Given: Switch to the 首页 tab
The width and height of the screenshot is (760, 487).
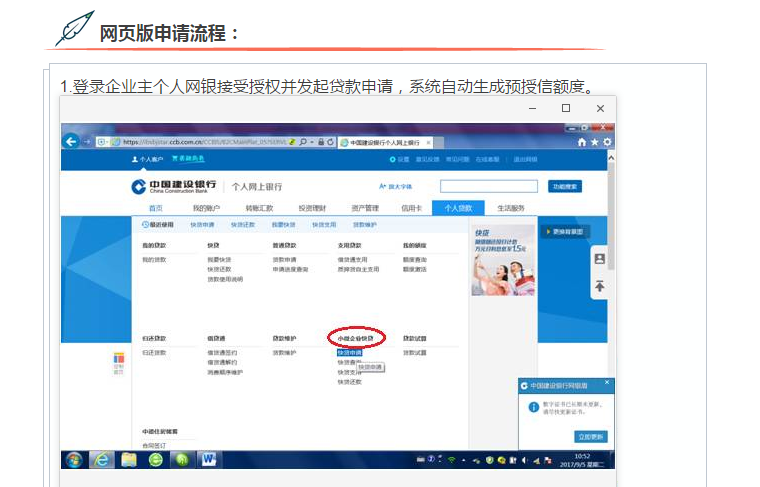Looking at the screenshot, I should pyautogui.click(x=156, y=208).
